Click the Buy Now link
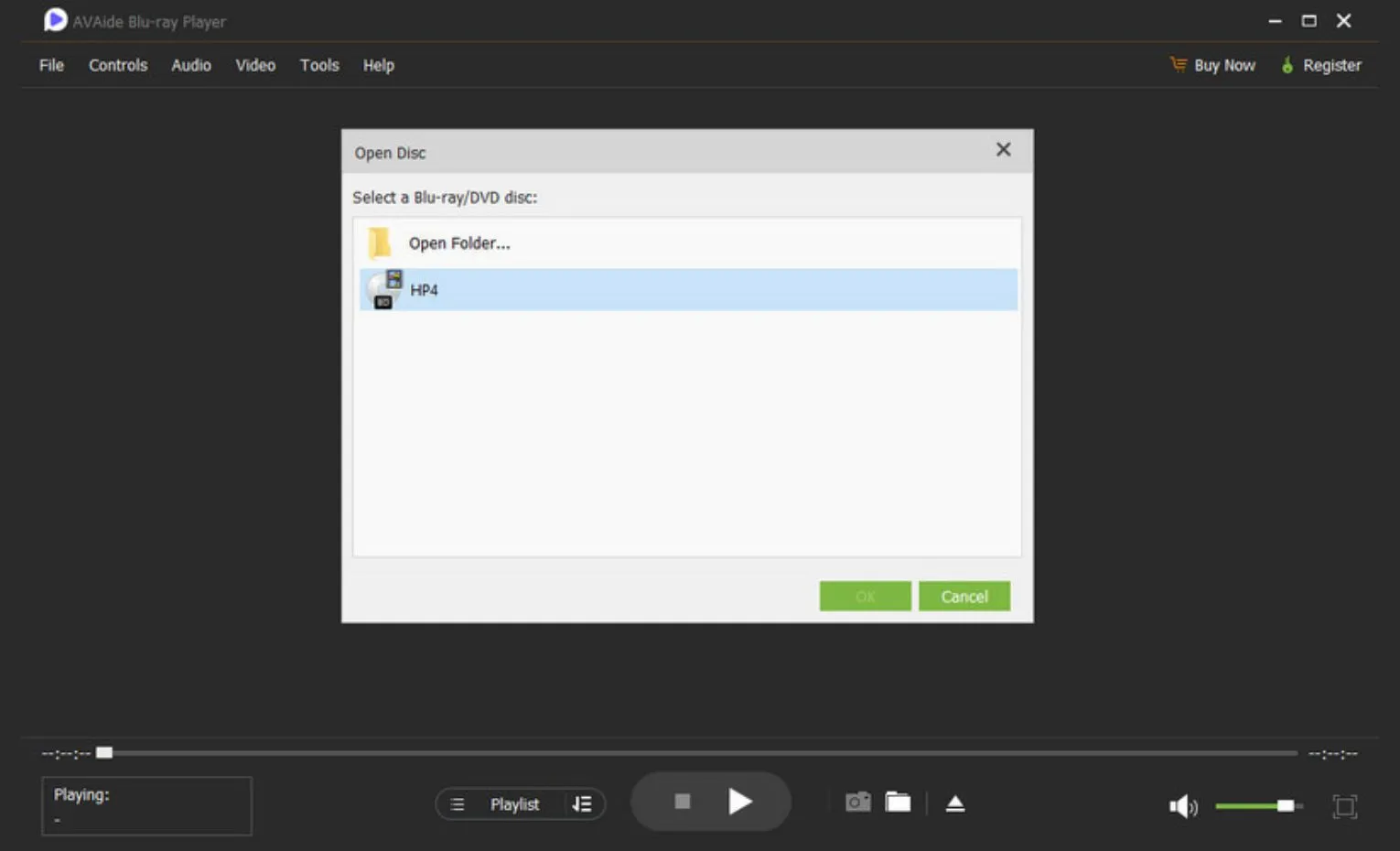 click(x=1224, y=65)
